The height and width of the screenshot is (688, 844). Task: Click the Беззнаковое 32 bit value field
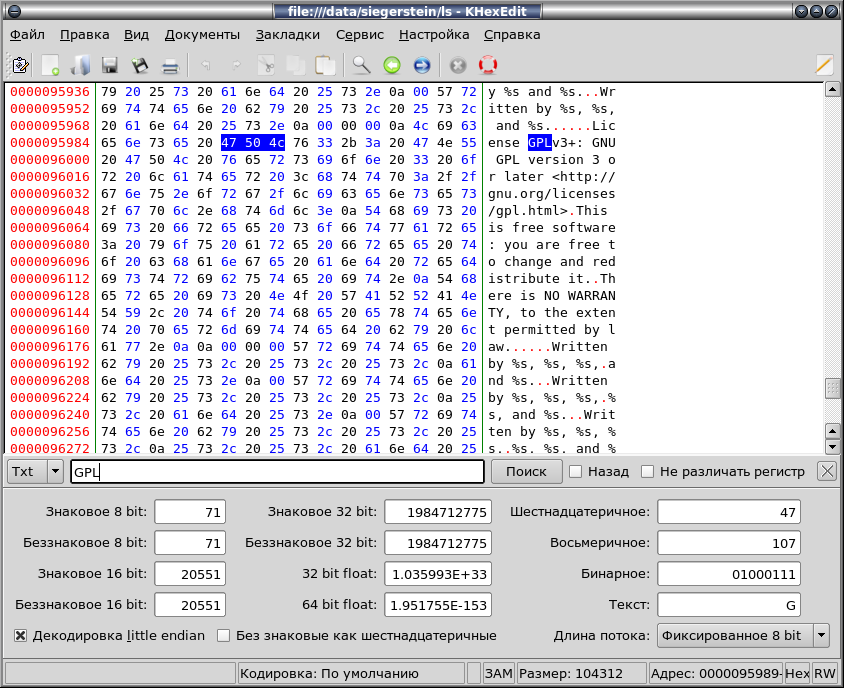(x=438, y=543)
